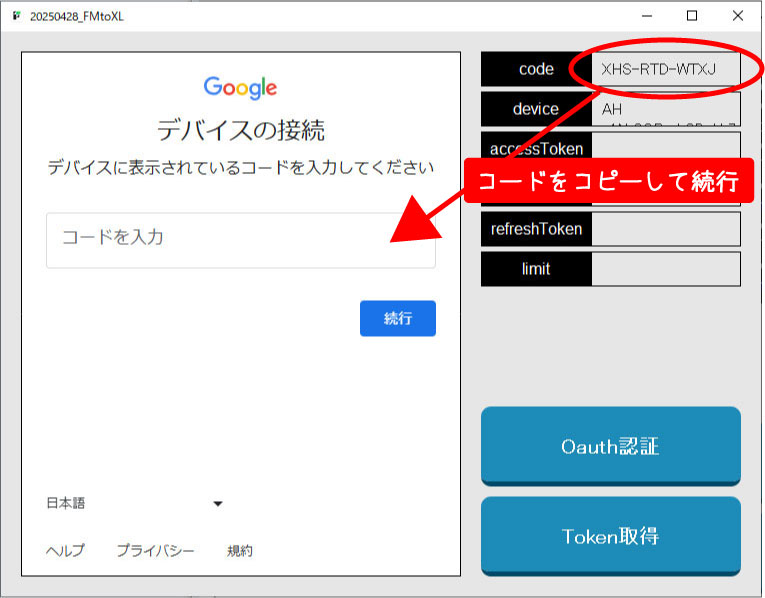Minimize the 20250428_FMtoXL window
Viewport: 765px width, 598px height.
[x=647, y=16]
